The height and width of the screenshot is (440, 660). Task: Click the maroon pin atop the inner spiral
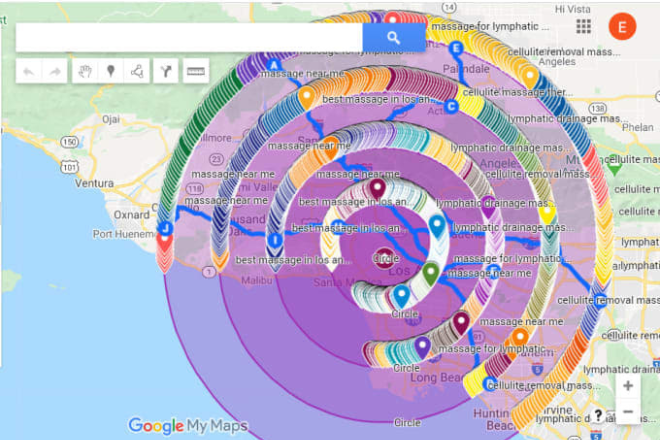(377, 189)
